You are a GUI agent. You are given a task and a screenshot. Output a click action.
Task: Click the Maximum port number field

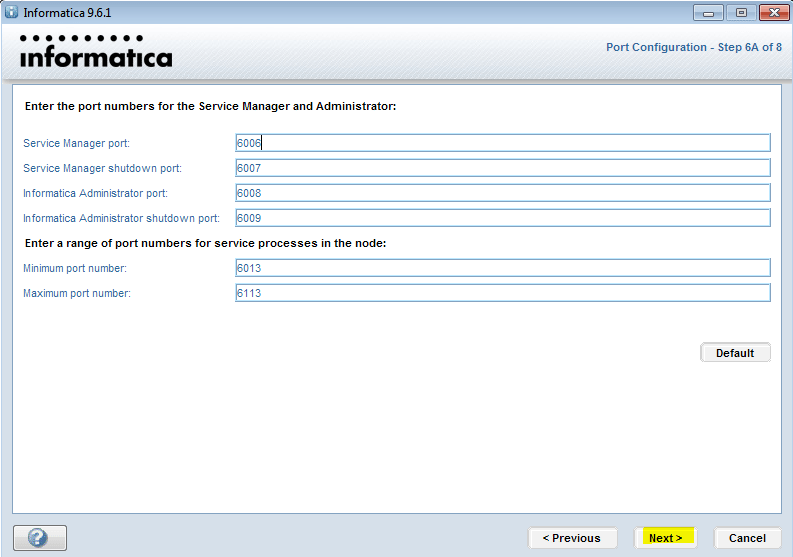click(503, 293)
